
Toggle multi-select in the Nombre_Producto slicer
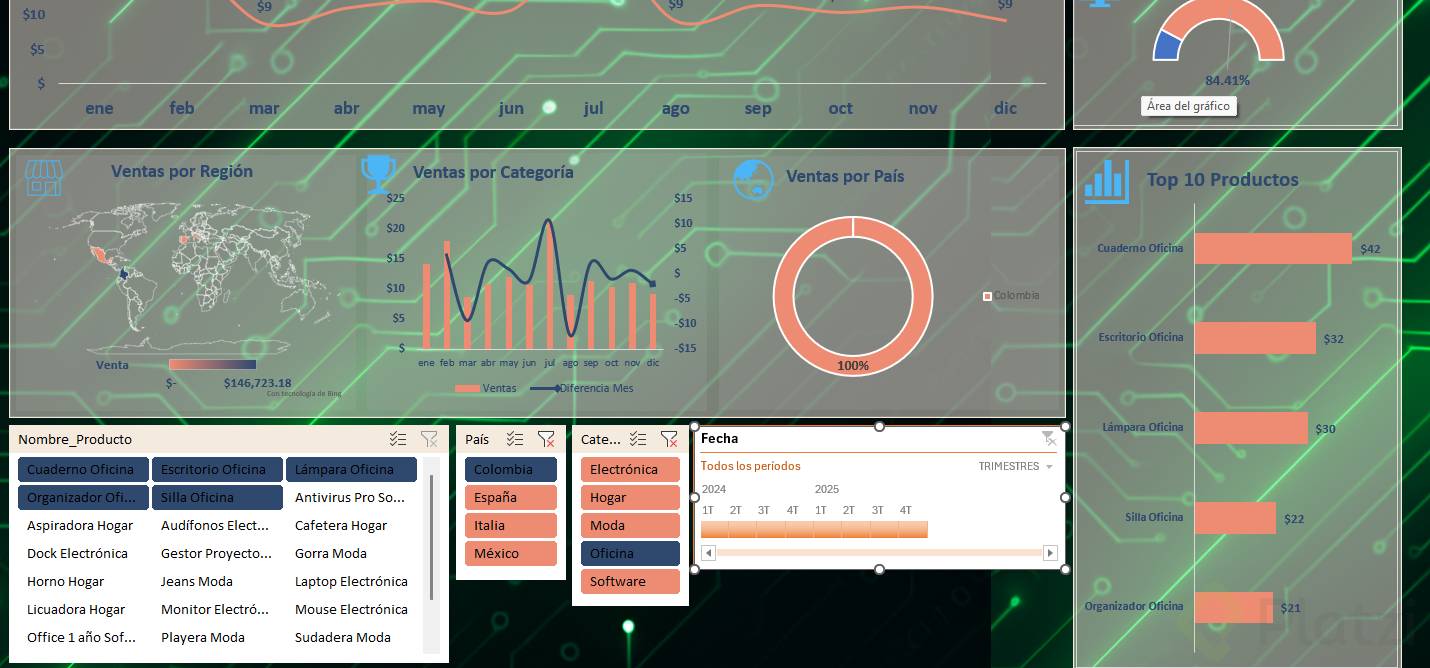point(398,439)
